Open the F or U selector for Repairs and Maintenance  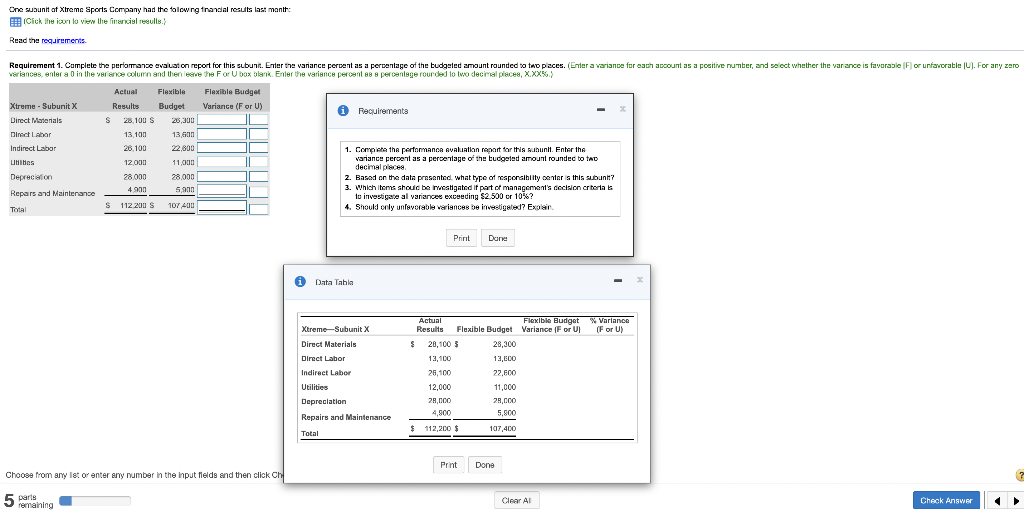tap(259, 191)
